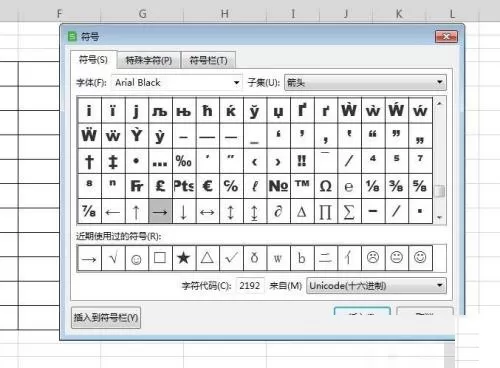Select the script ℓ symbol
The image size is (500, 368).
(255, 186)
